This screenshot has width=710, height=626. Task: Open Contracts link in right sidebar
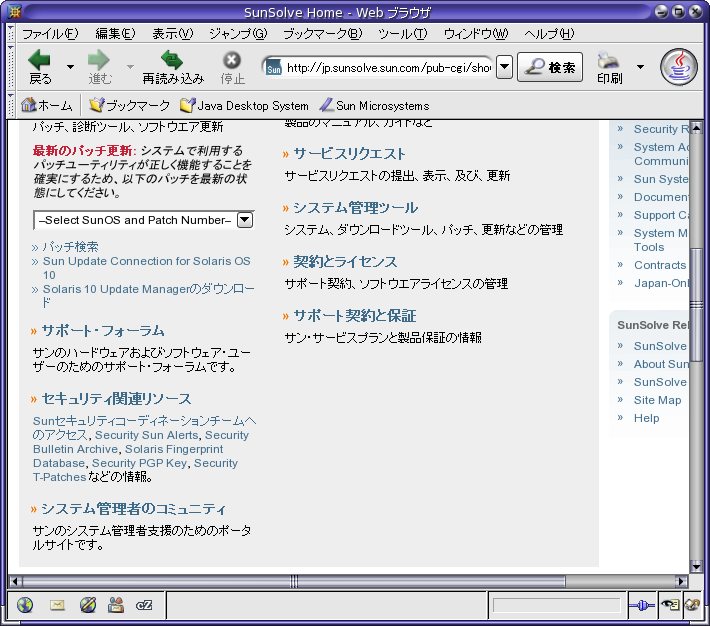coord(660,265)
